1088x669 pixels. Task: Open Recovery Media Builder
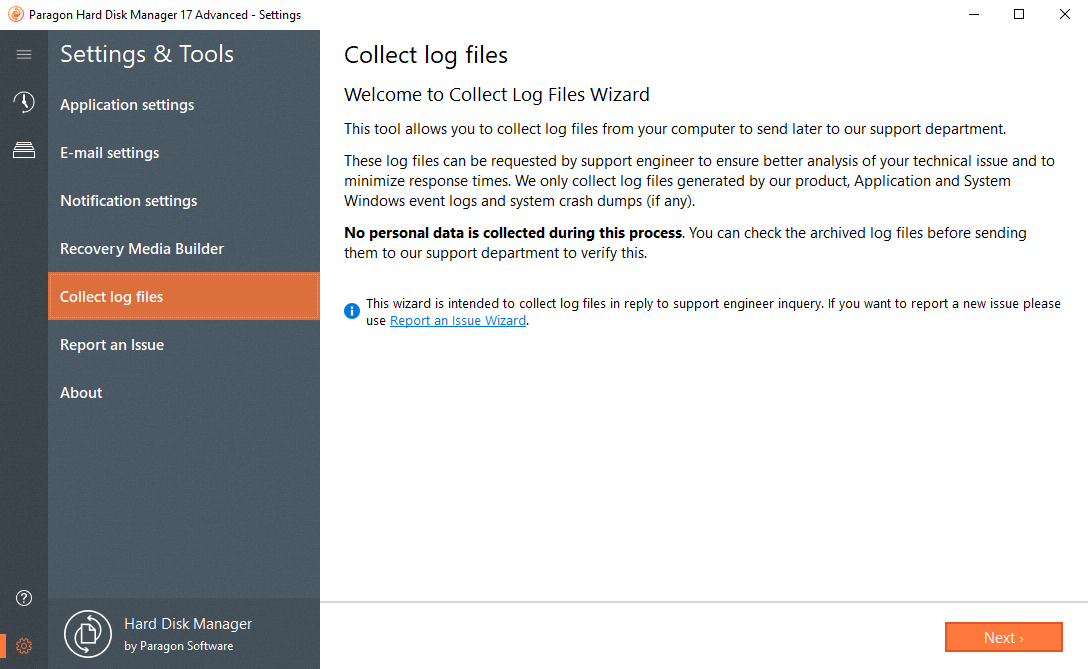click(x=141, y=248)
